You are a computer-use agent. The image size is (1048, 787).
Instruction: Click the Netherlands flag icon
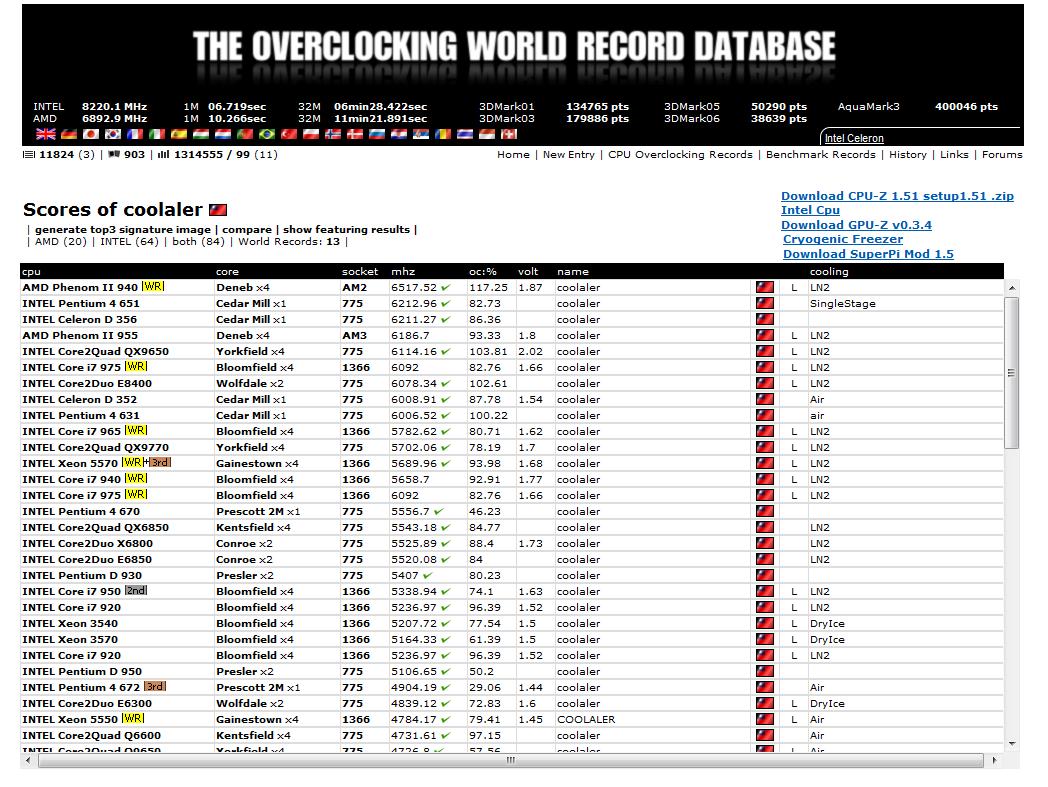click(223, 134)
